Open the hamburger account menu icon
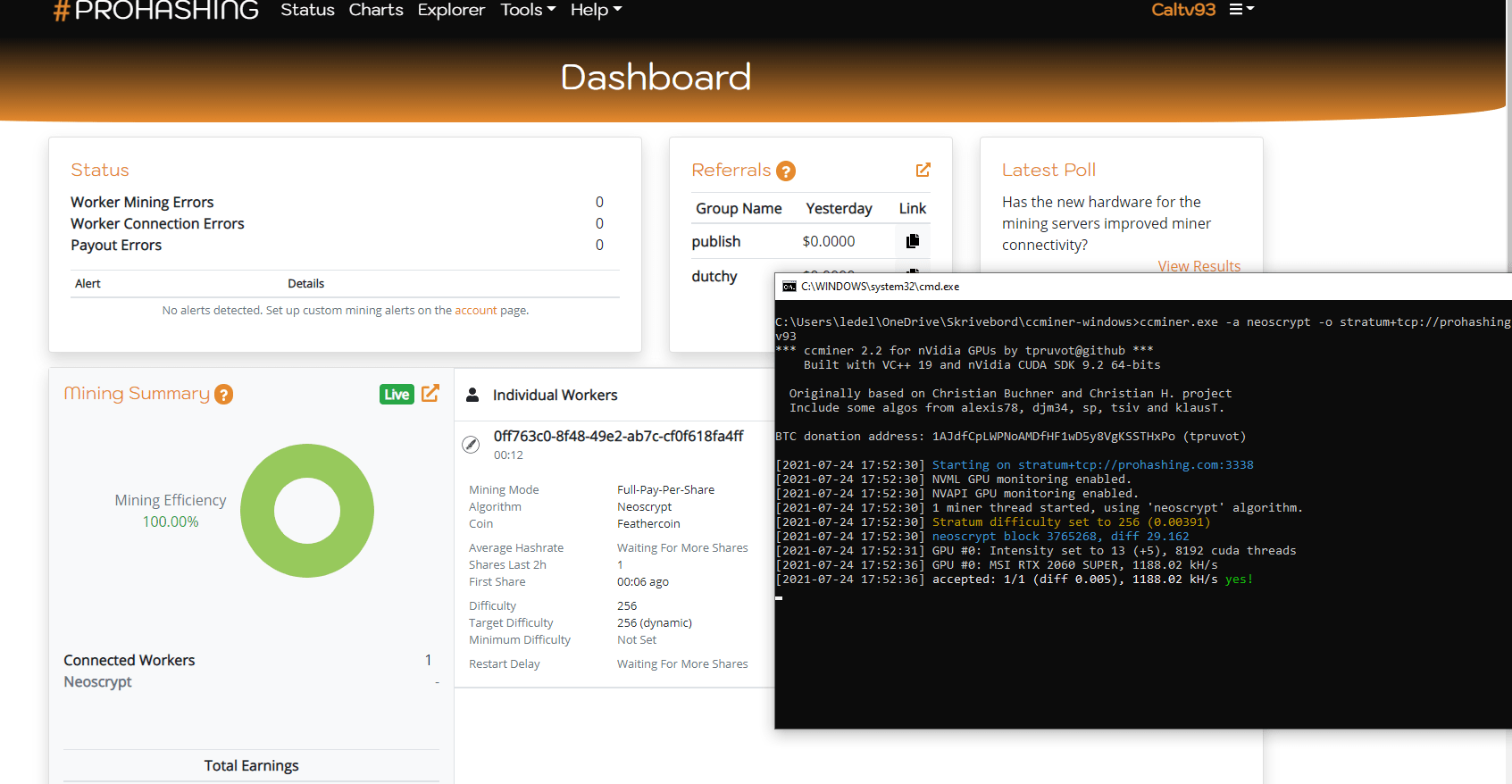 (1241, 10)
